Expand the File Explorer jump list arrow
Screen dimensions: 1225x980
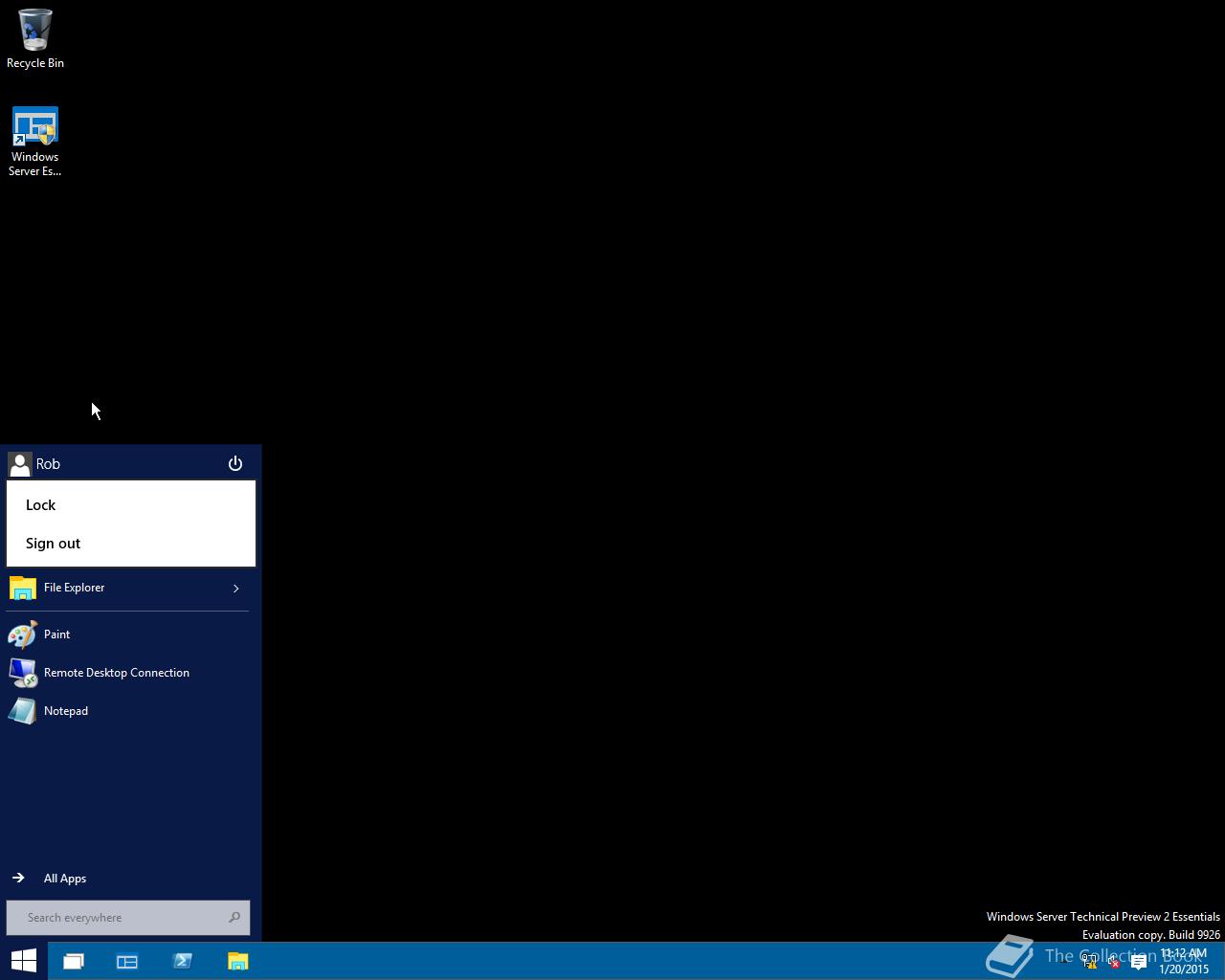(x=236, y=588)
